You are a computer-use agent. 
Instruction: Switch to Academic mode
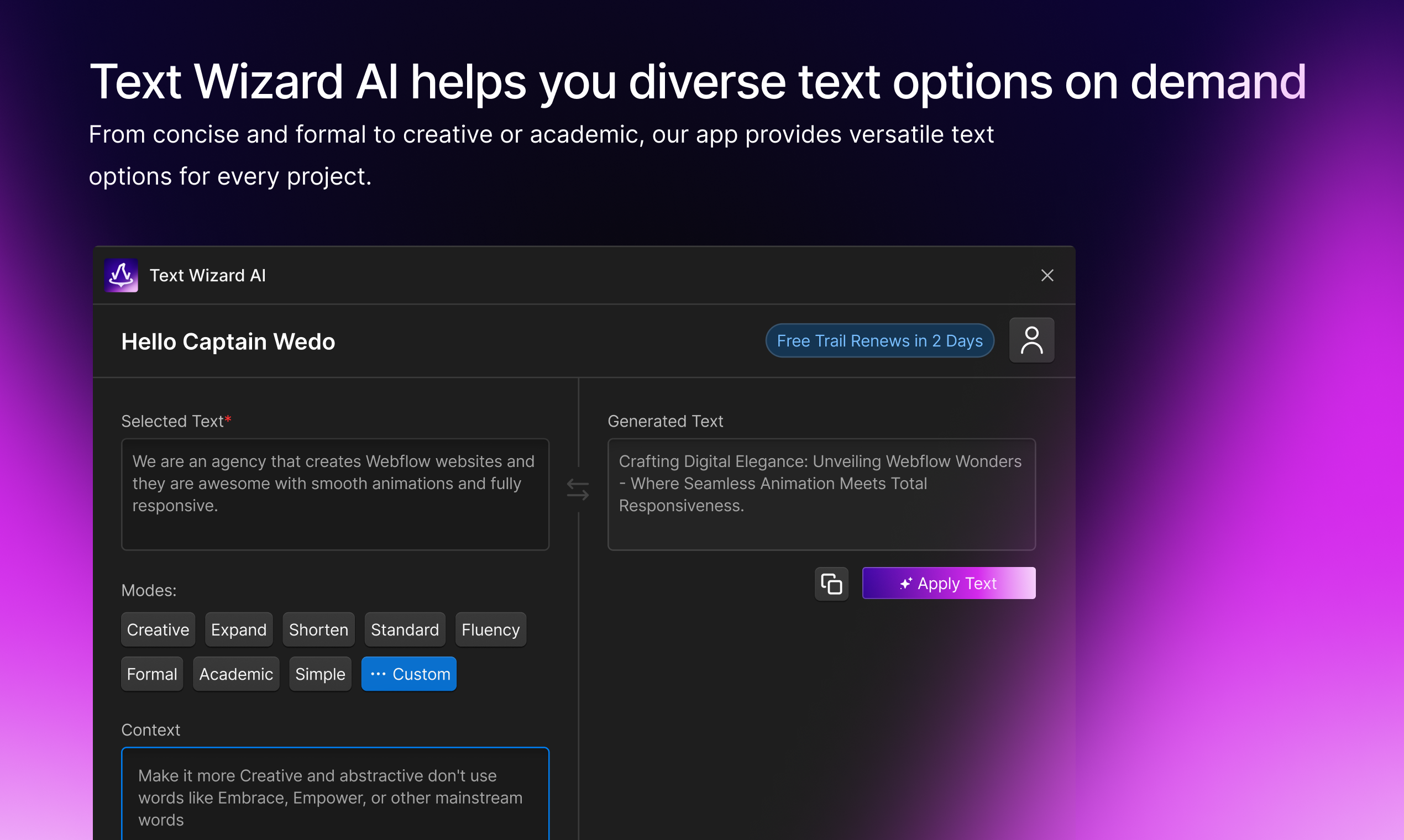click(235, 674)
